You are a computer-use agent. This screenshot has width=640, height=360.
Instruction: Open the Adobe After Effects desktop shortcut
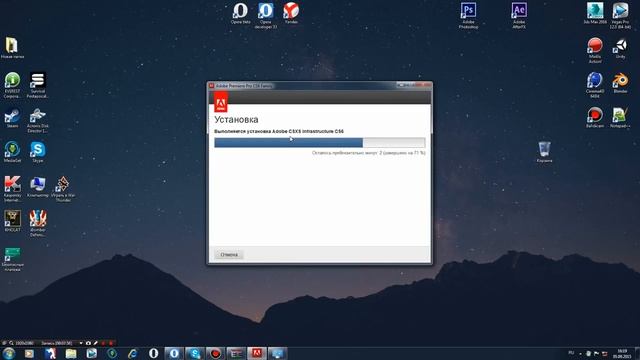pyautogui.click(x=519, y=15)
